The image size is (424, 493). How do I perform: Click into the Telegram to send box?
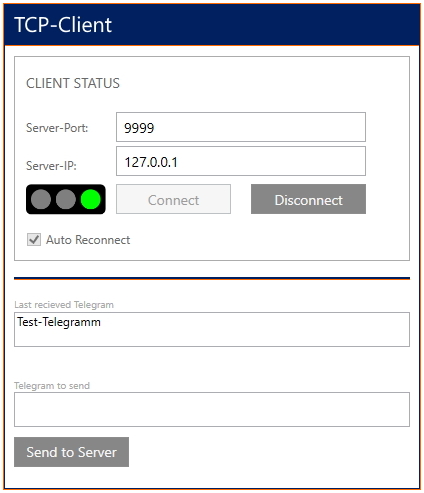212,410
